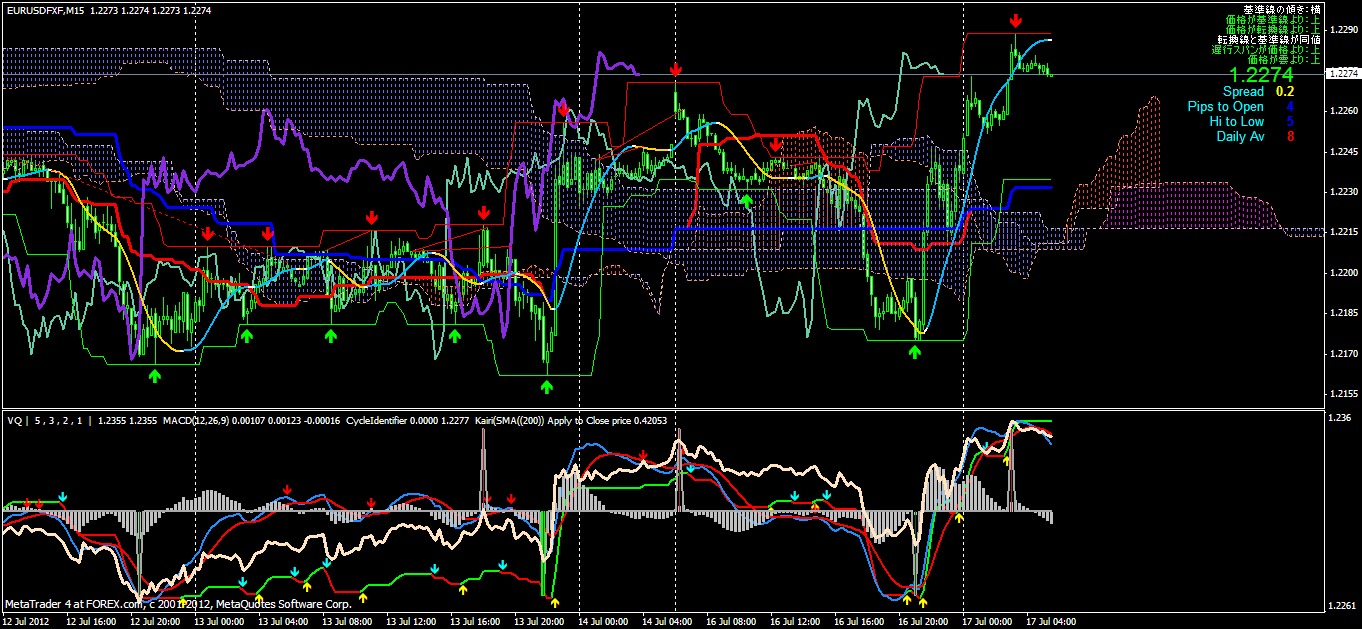Screen dimensions: 1362x629
Task: Select the green up arrow at the 13 Jul 20:00 low
Action: point(547,385)
